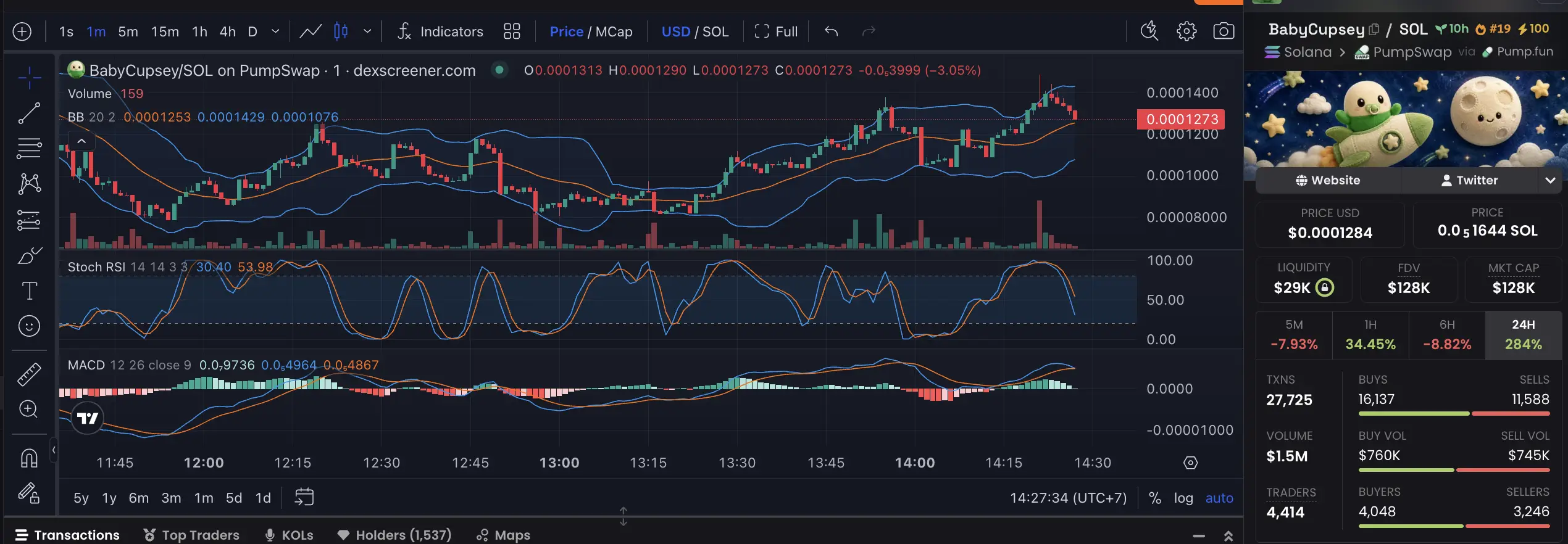The image size is (1568, 544).
Task: Choose the text annotation tool
Action: point(29,291)
